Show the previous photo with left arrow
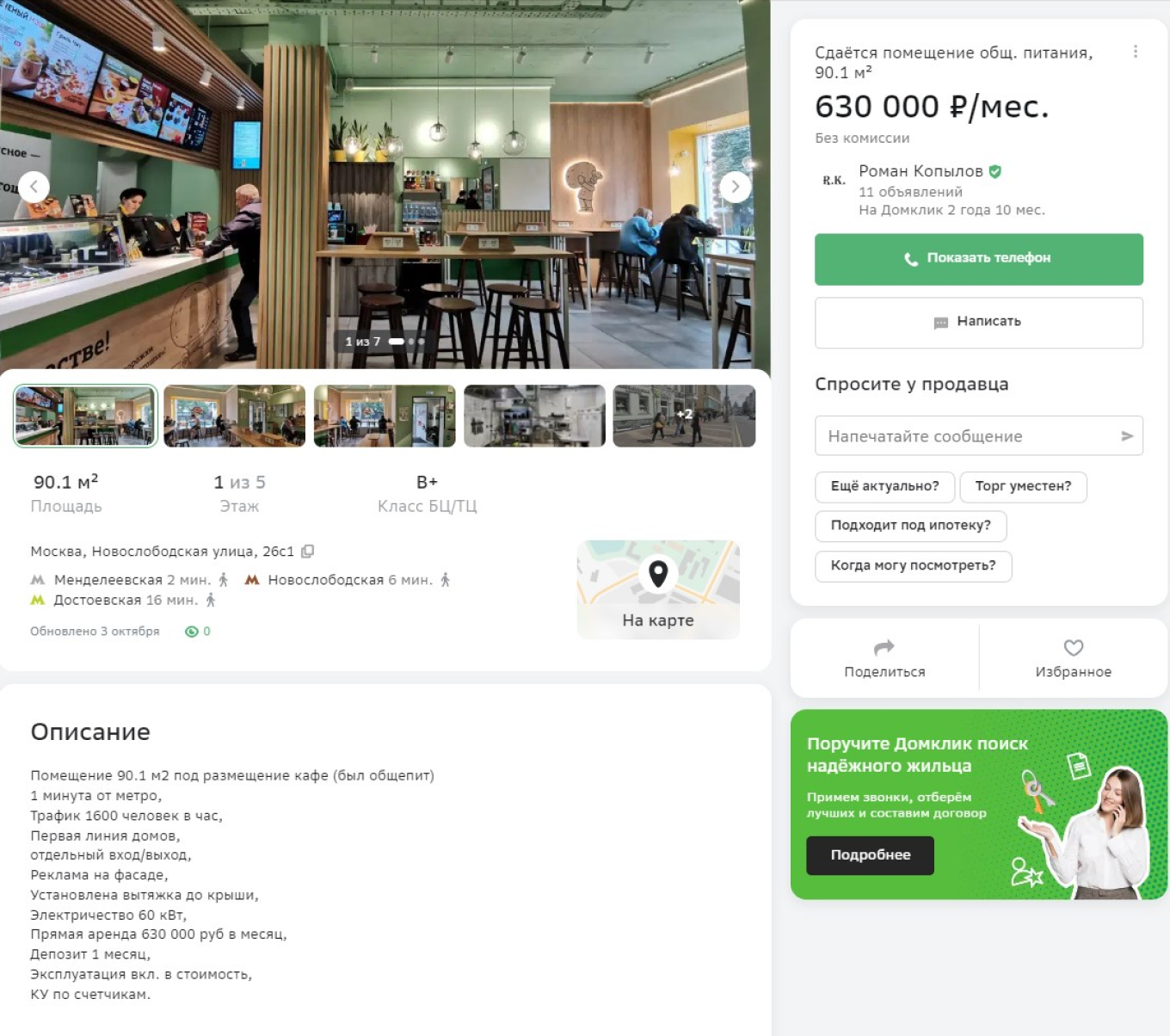 click(34, 187)
